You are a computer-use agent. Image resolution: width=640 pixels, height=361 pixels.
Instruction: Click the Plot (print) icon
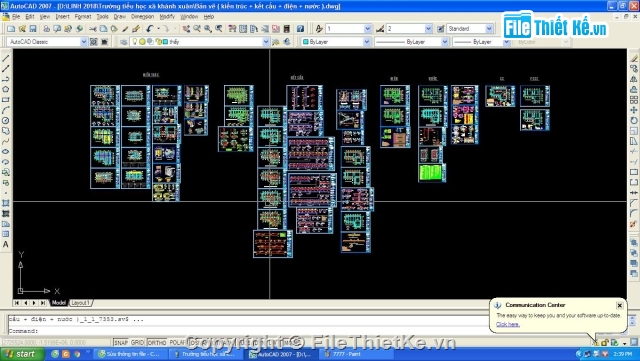pos(47,29)
